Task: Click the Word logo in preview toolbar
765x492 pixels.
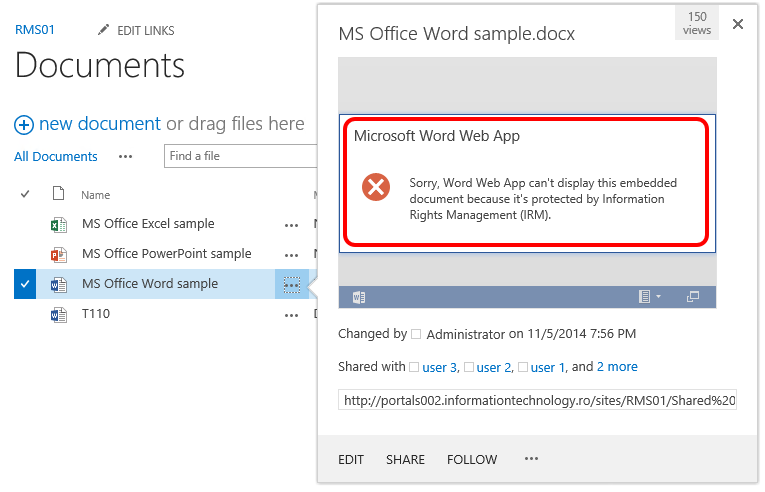Action: click(359, 297)
